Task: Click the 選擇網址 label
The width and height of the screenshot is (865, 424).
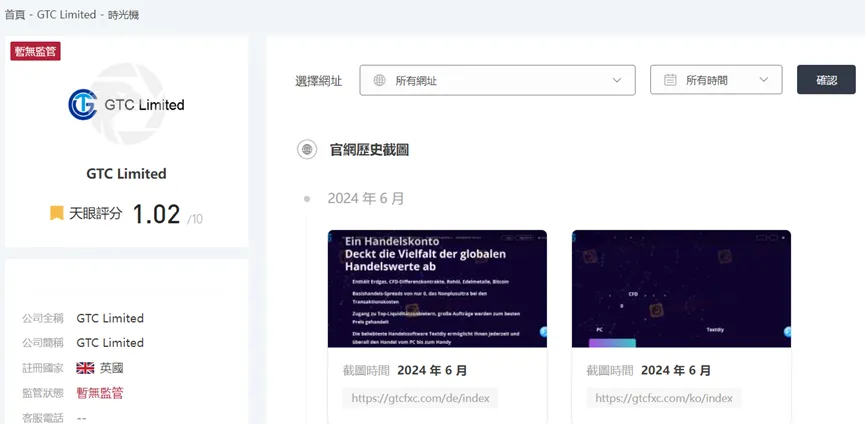Action: pos(319,81)
